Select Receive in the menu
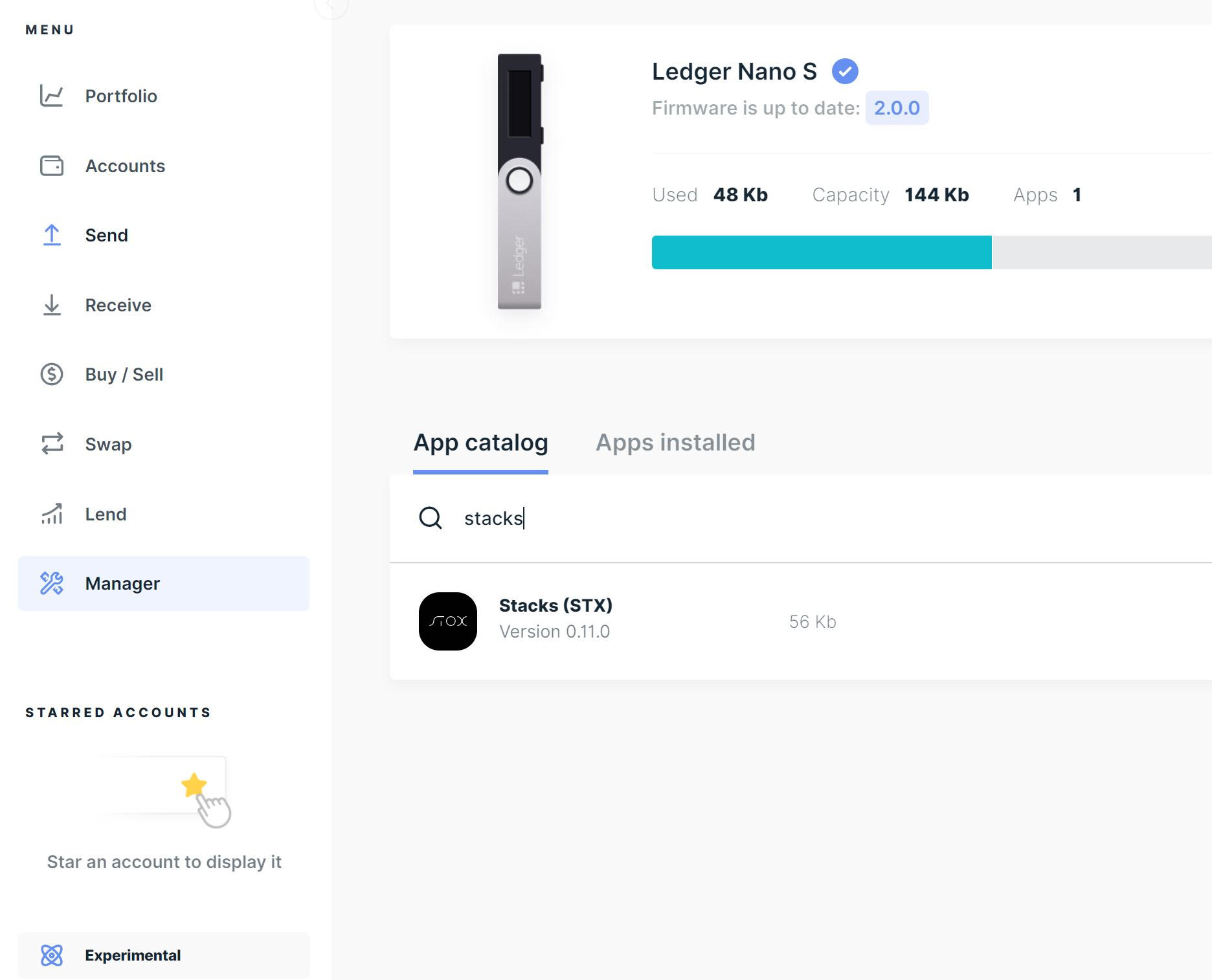Image resolution: width=1212 pixels, height=980 pixels. pyautogui.click(x=164, y=305)
